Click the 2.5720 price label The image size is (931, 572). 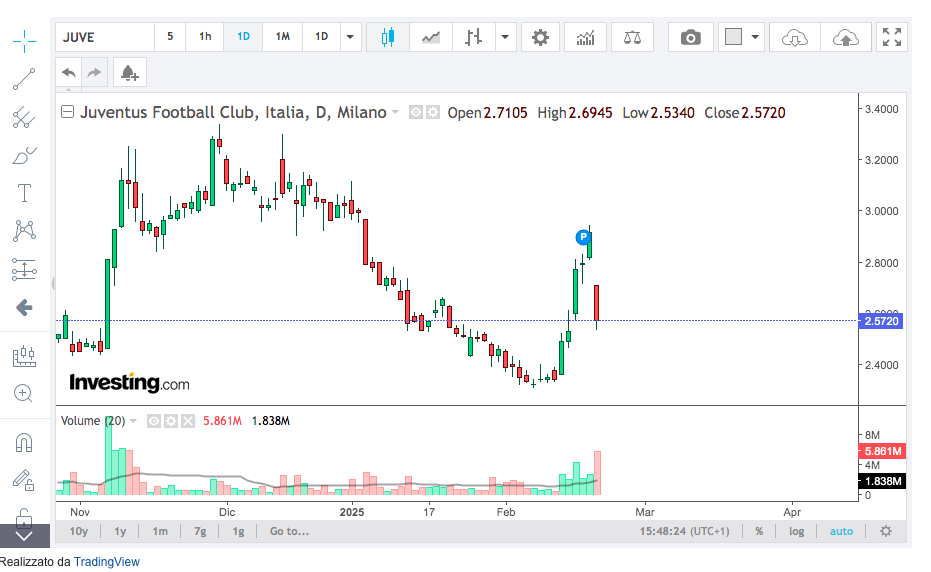click(x=881, y=321)
